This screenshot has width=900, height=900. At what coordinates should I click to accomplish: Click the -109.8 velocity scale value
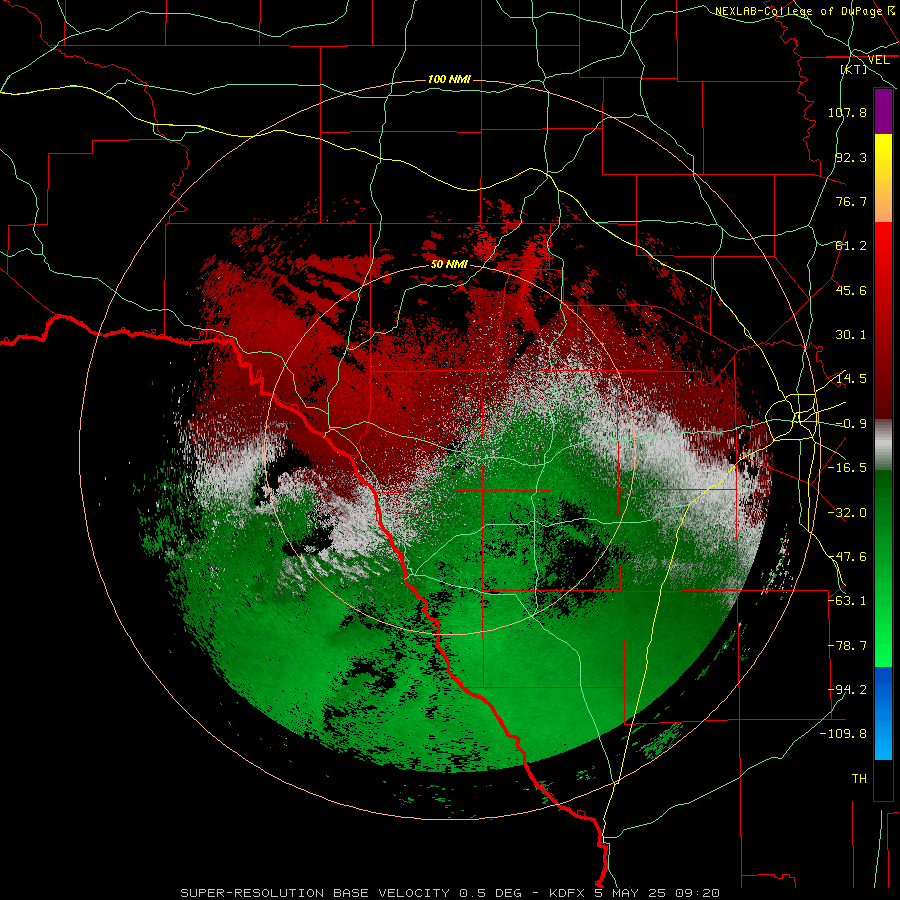(x=844, y=734)
